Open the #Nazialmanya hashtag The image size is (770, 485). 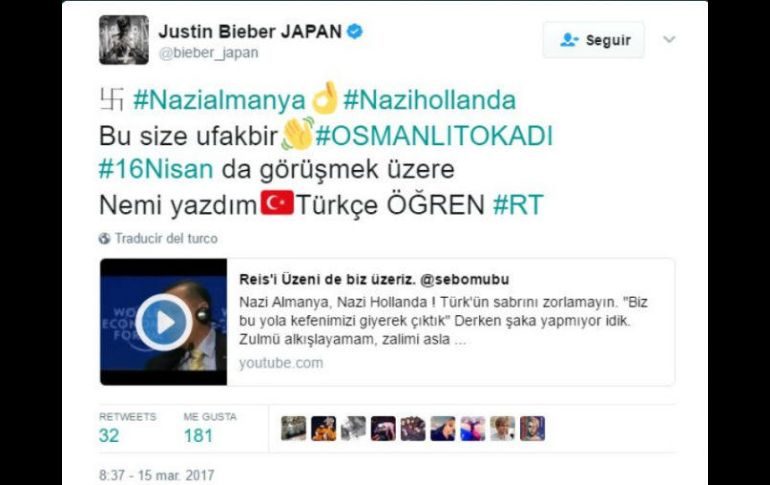click(219, 100)
